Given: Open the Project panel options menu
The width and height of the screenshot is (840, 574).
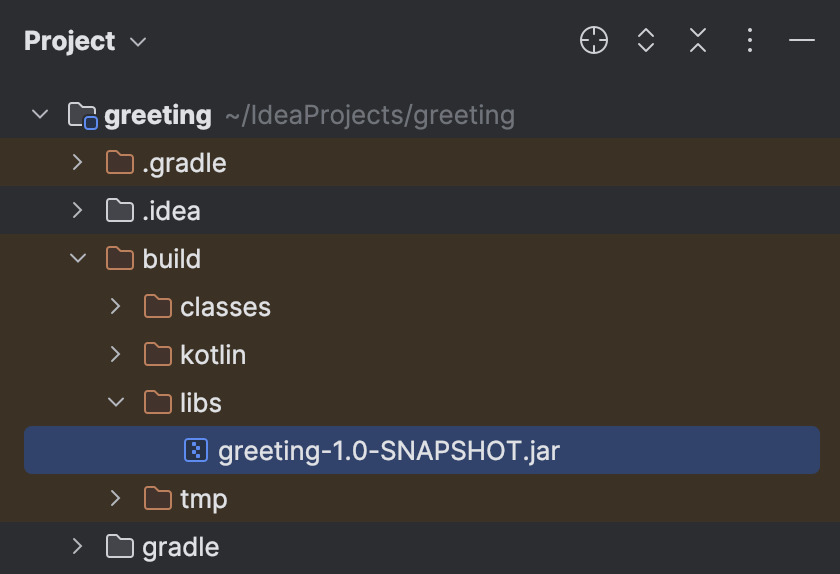Looking at the screenshot, I should [x=750, y=41].
